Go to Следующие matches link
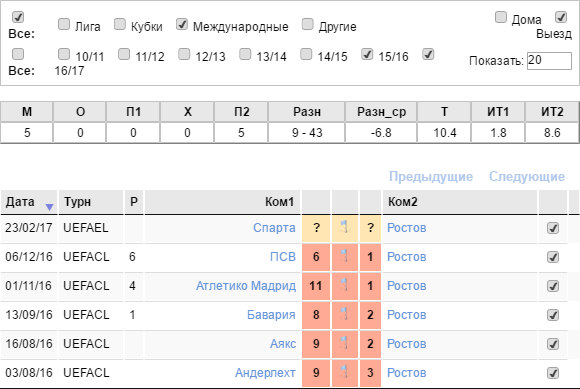The image size is (580, 389). (527, 176)
